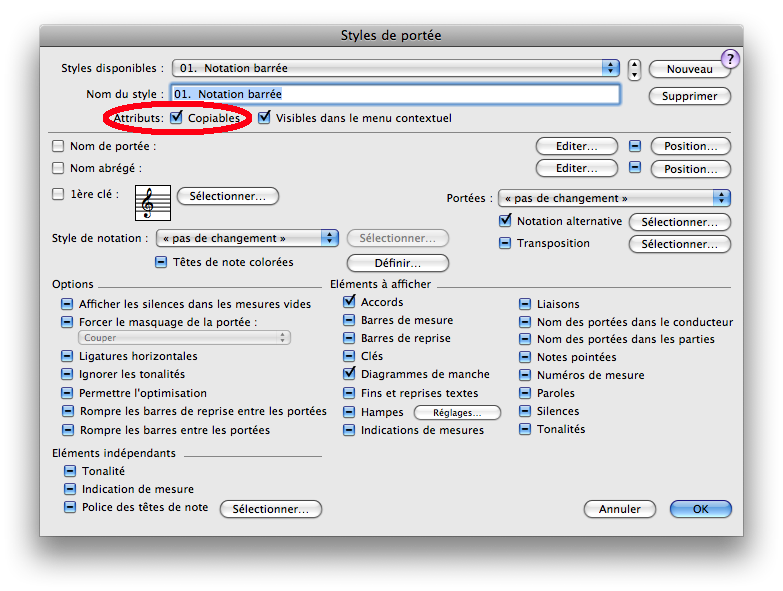Toggle the Têtes de note colorées checkbox

coord(161,262)
